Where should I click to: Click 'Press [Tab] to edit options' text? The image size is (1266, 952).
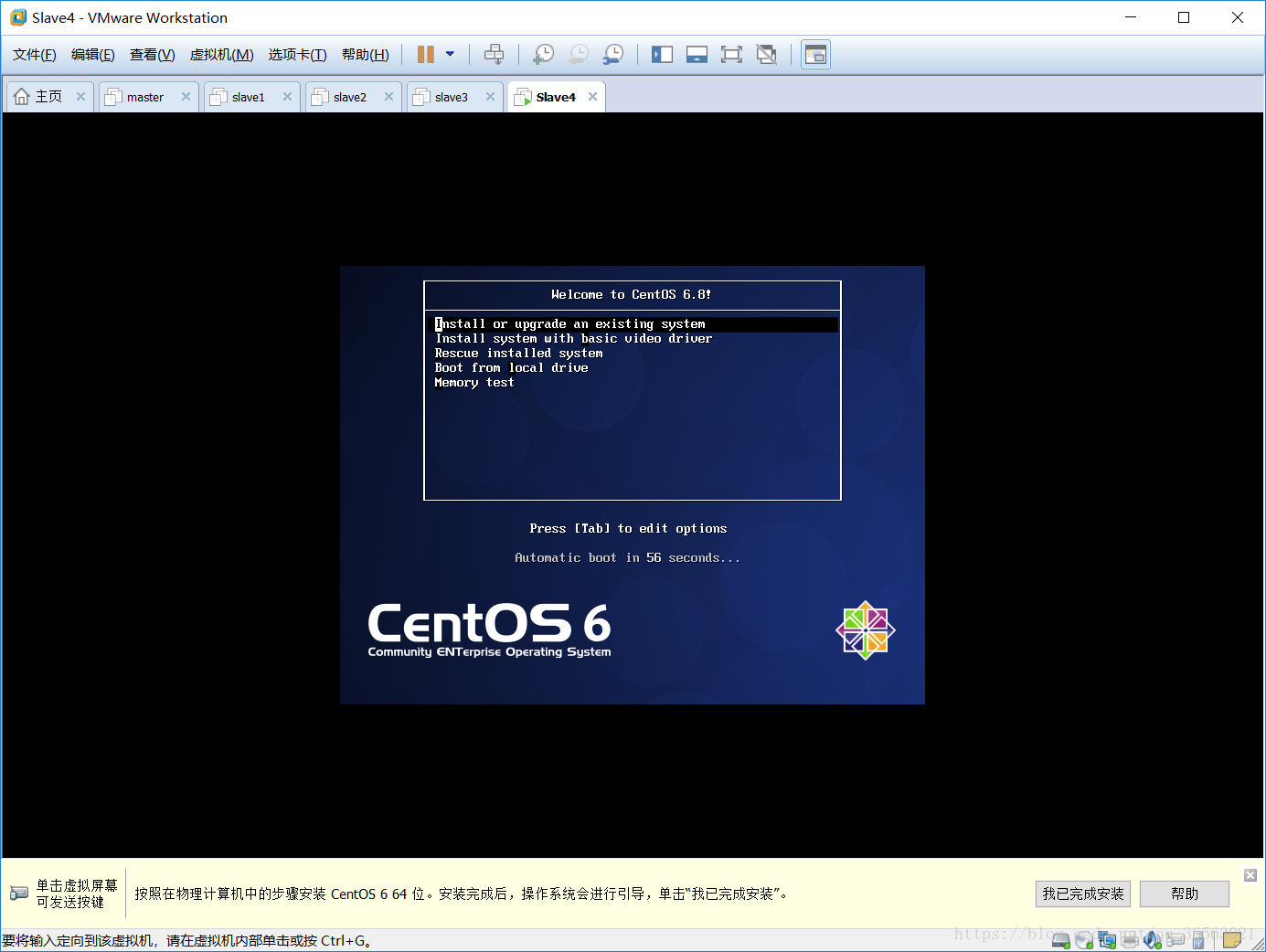(x=628, y=529)
